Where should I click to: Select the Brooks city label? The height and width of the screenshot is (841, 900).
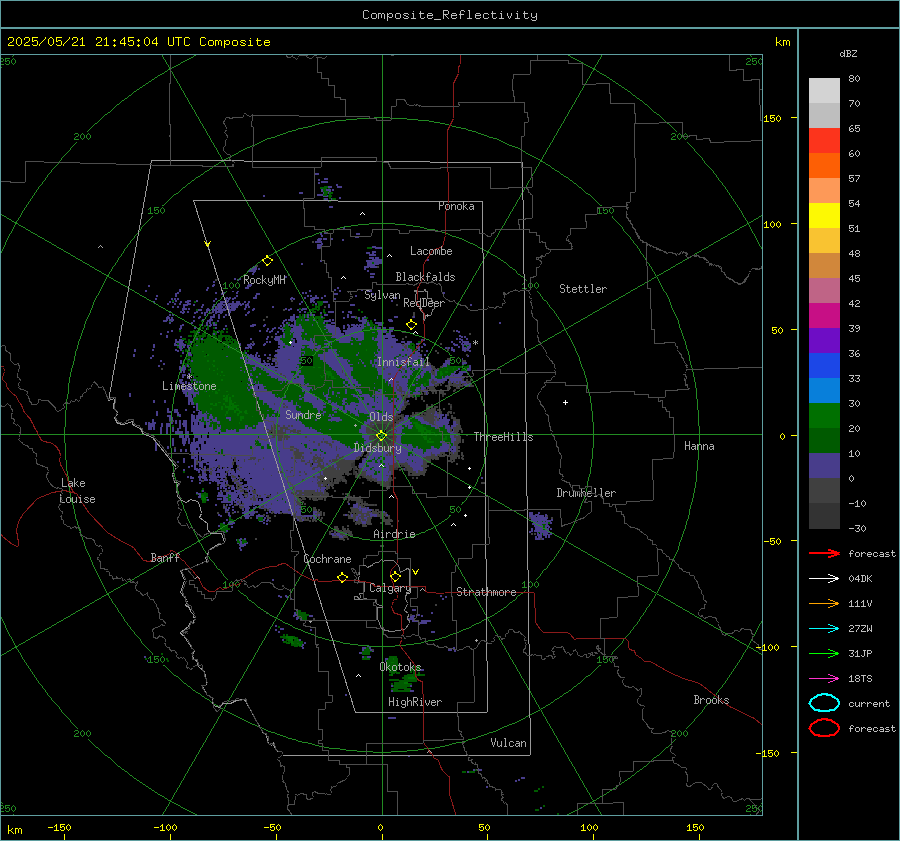tap(711, 700)
